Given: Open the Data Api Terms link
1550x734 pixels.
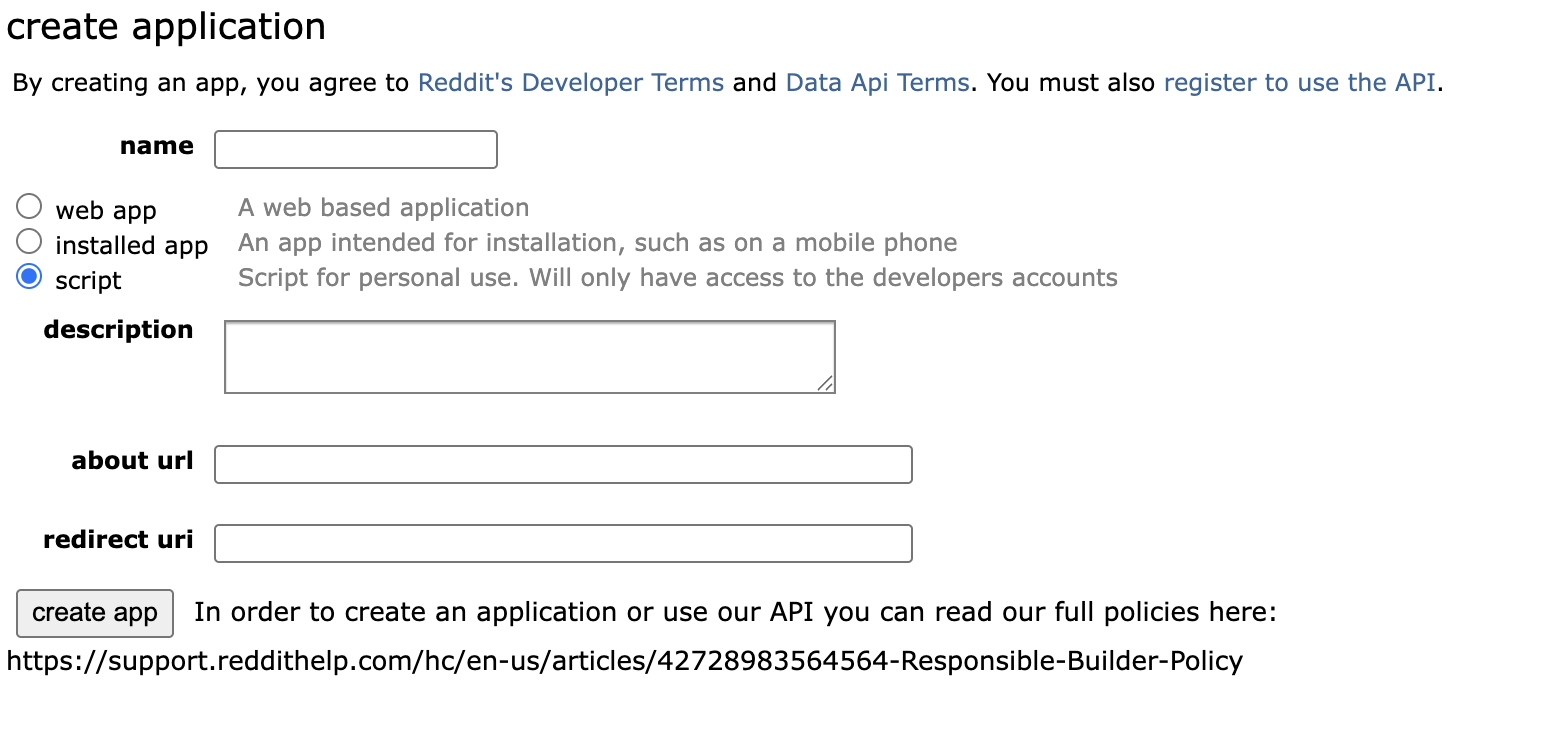Looking at the screenshot, I should coord(877,83).
